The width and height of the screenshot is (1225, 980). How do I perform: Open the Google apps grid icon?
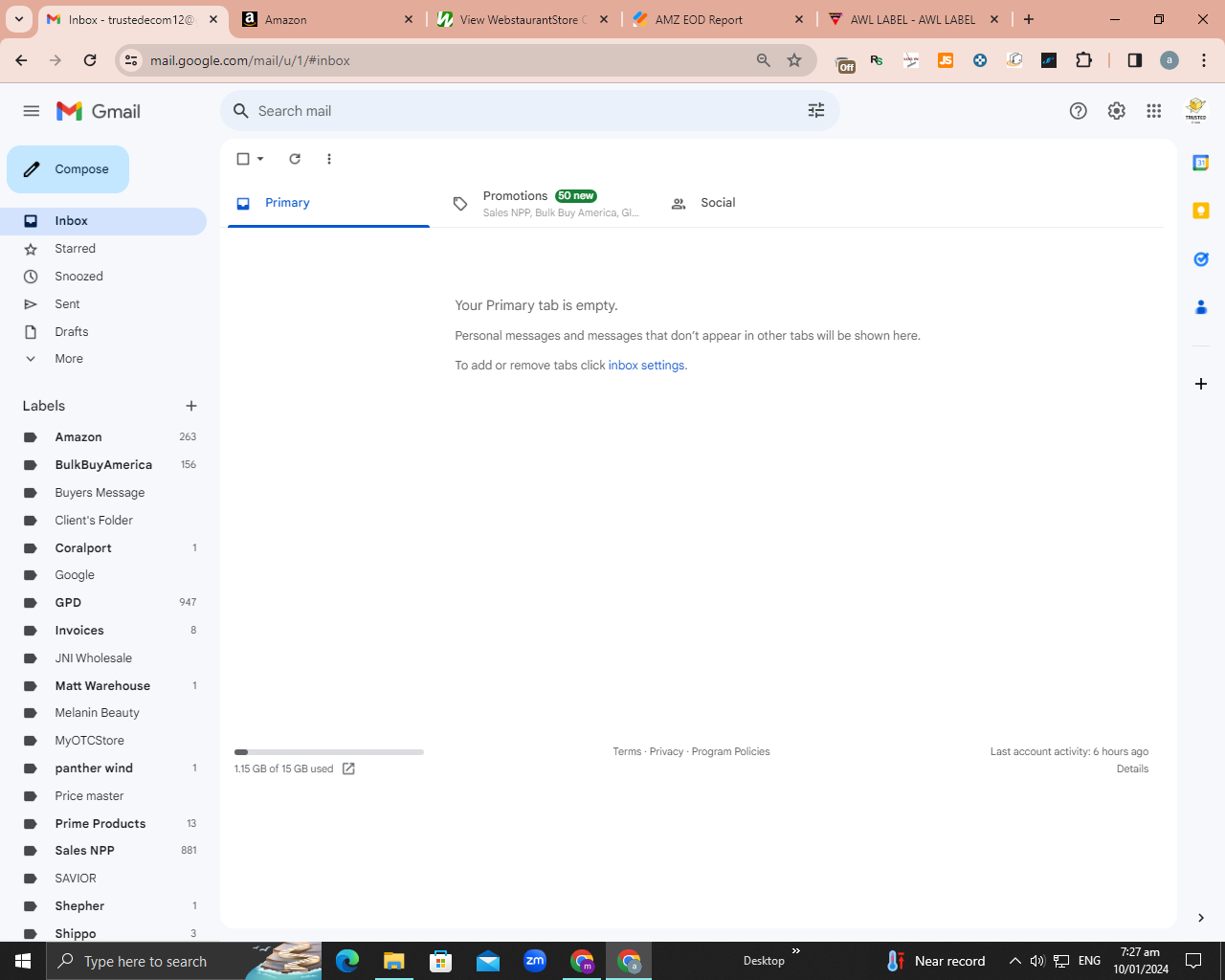[x=1154, y=111]
